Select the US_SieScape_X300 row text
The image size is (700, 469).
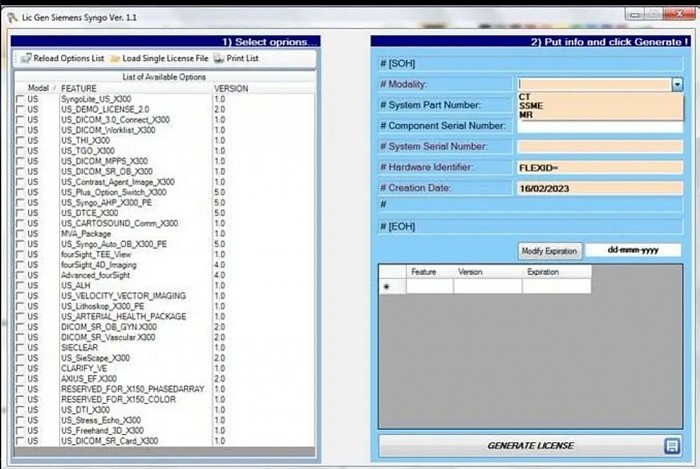pos(95,358)
